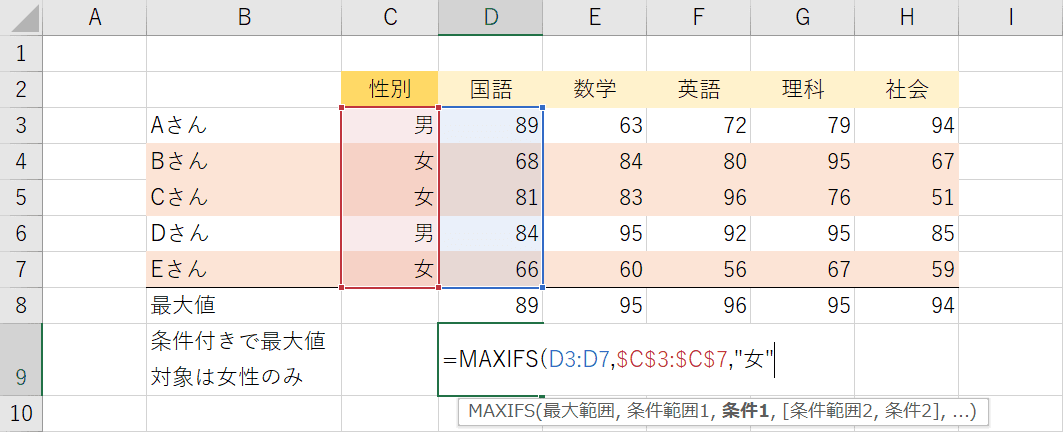Click the 社会 header cell
Screen dimensions: 1063x432
pyautogui.click(x=906, y=90)
